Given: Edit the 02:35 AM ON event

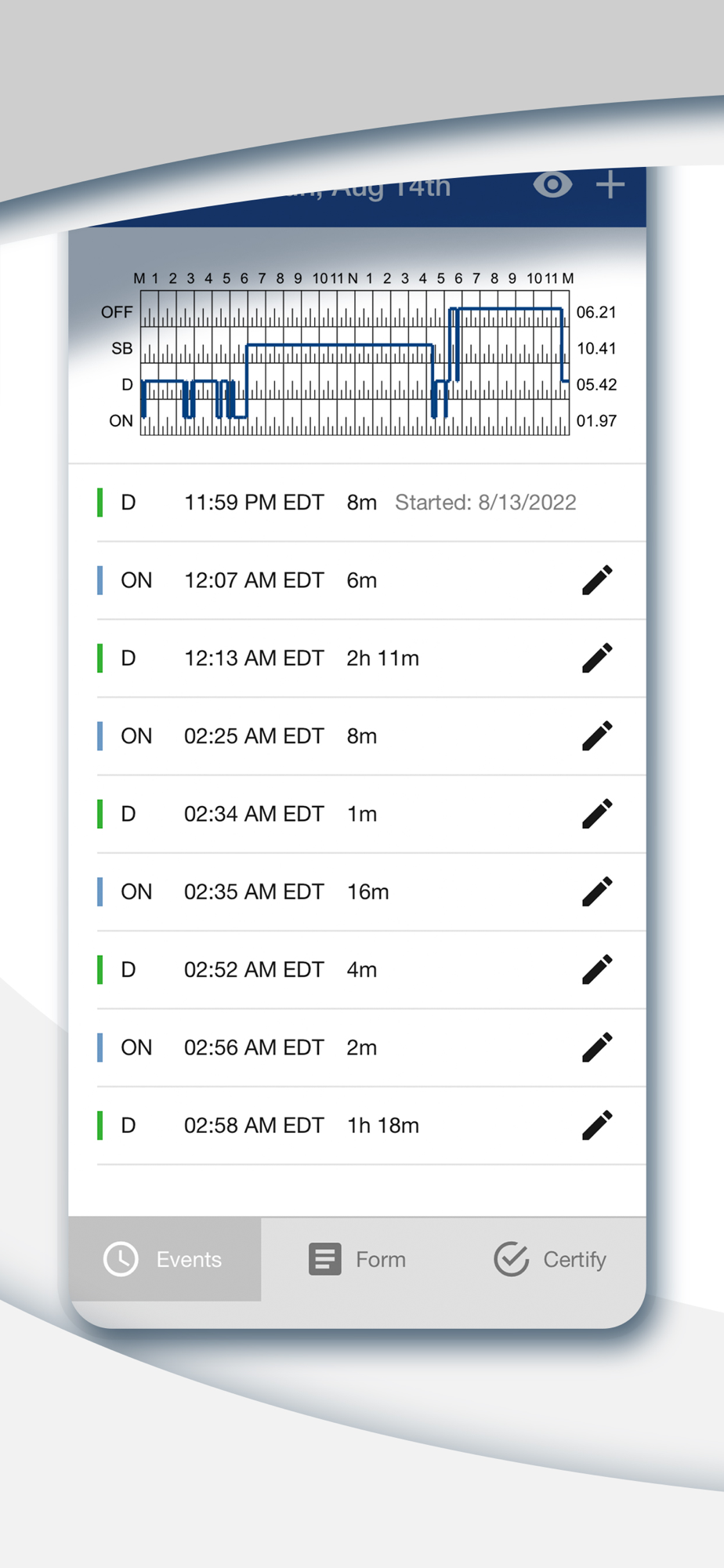Looking at the screenshot, I should click(597, 891).
